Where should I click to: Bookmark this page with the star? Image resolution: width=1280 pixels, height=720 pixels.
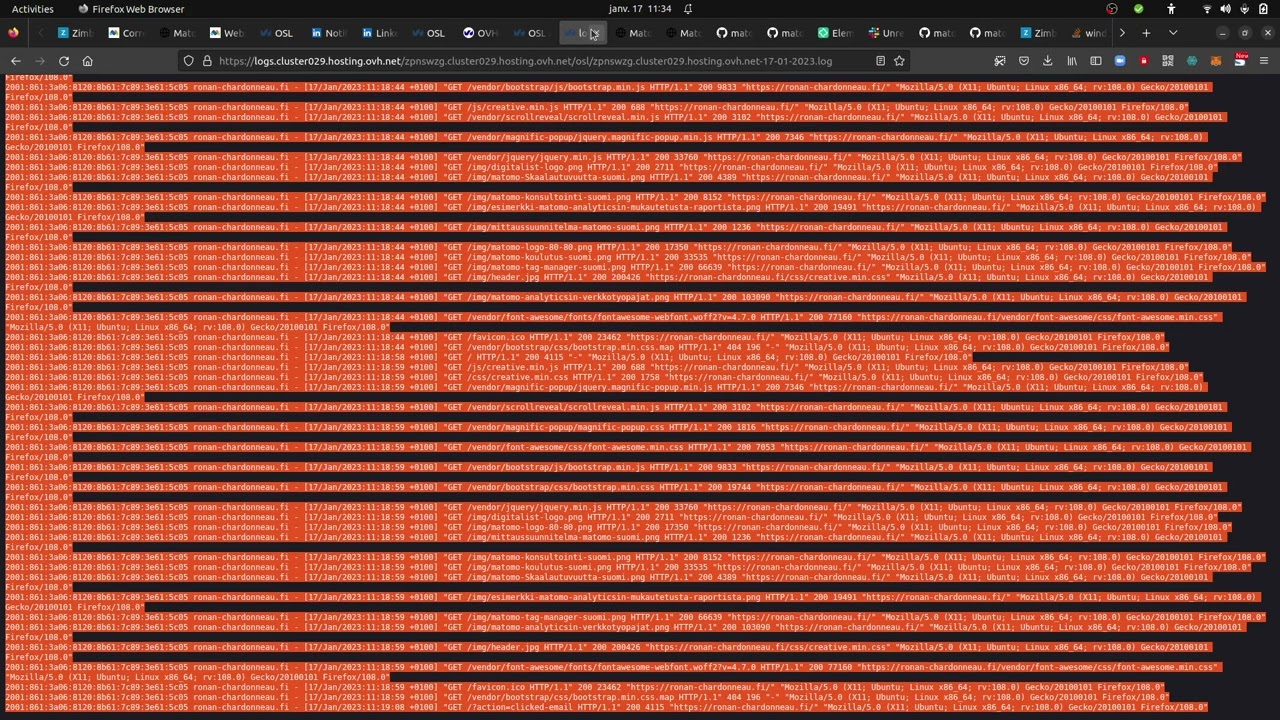899,61
